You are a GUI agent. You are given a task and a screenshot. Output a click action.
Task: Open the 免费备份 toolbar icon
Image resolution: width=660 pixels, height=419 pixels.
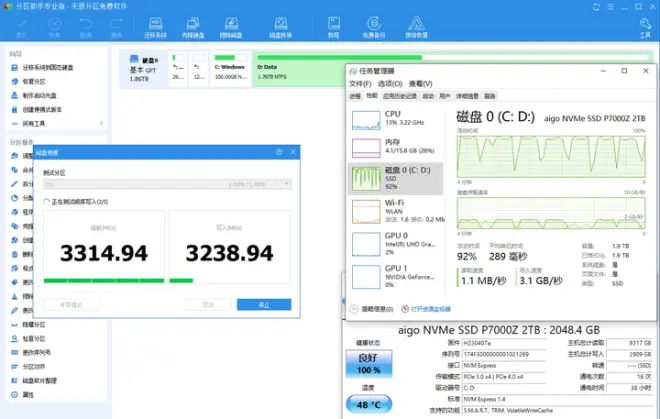(x=374, y=29)
